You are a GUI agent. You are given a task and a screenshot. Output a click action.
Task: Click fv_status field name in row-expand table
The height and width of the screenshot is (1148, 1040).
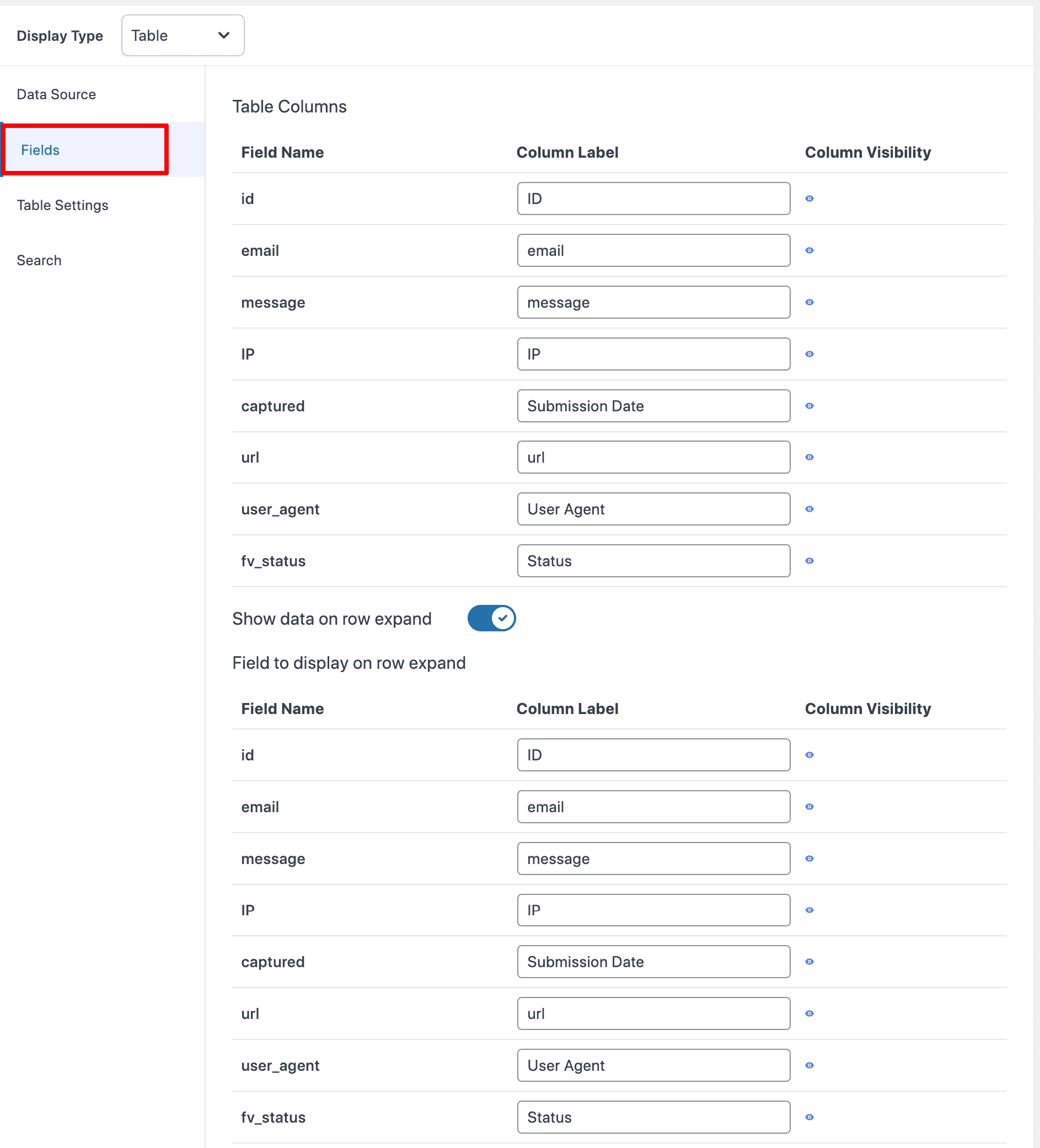[274, 1117]
